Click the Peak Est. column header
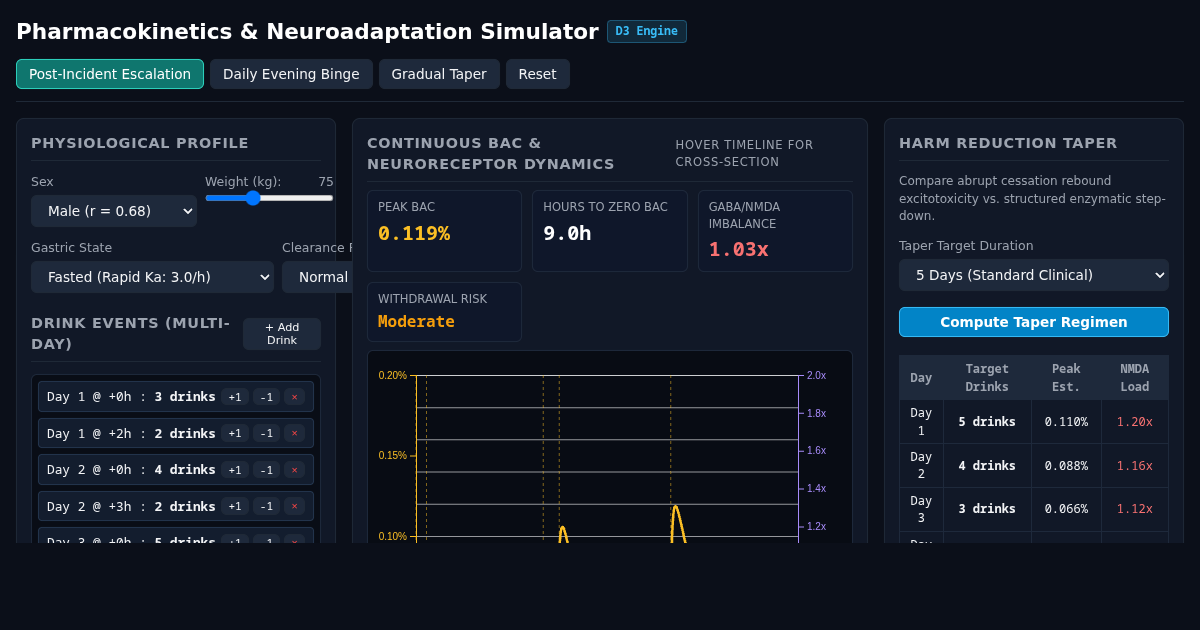 (1066, 378)
